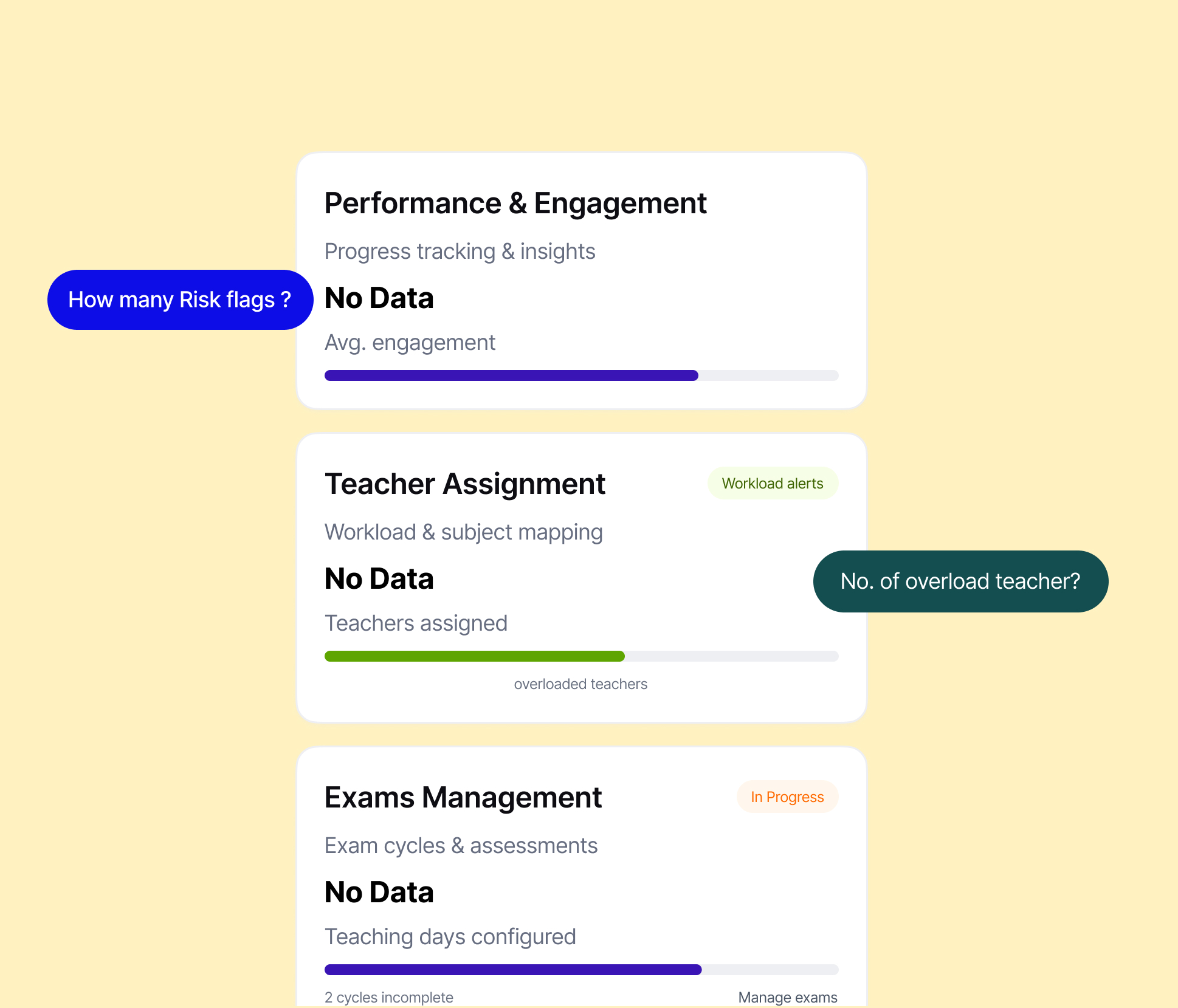The width and height of the screenshot is (1178, 1008).
Task: Open the Manage exams link
Action: [x=788, y=997]
